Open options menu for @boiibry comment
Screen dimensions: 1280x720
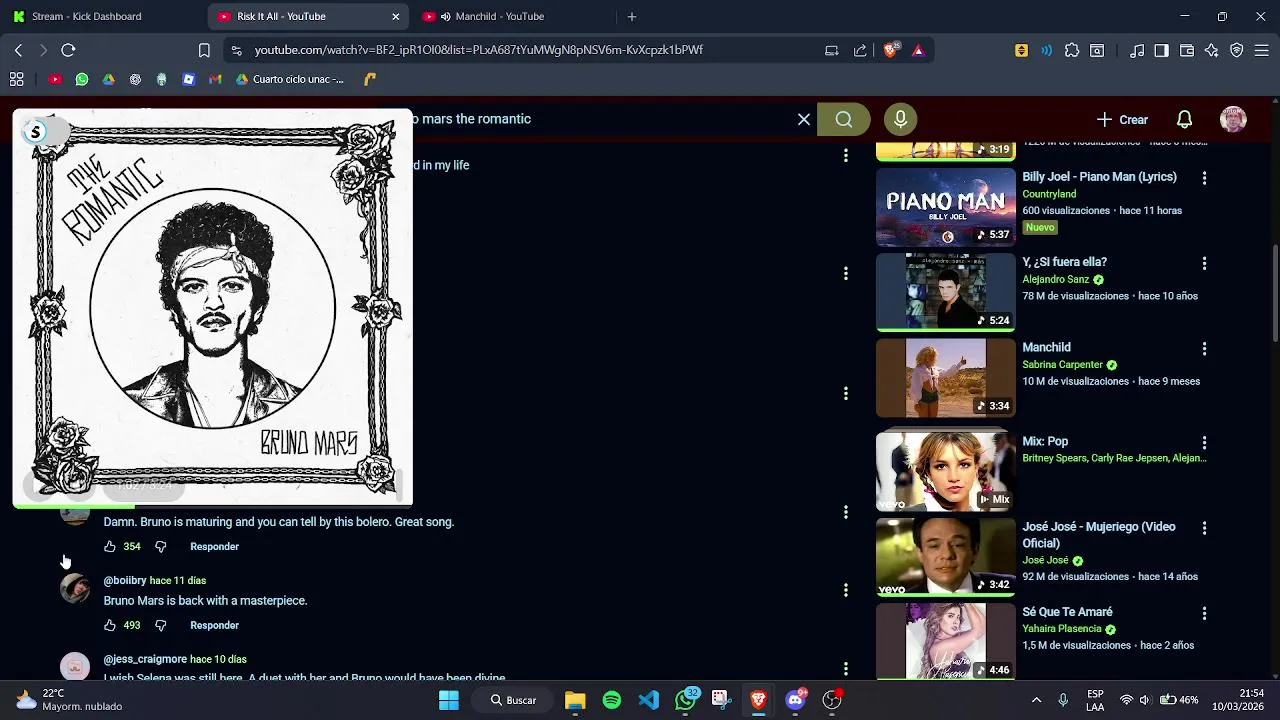pos(846,590)
